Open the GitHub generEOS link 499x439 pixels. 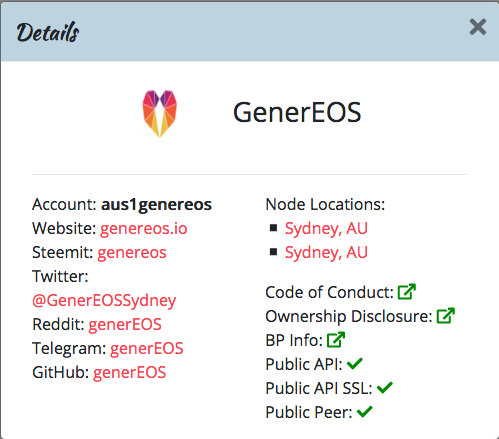(129, 373)
